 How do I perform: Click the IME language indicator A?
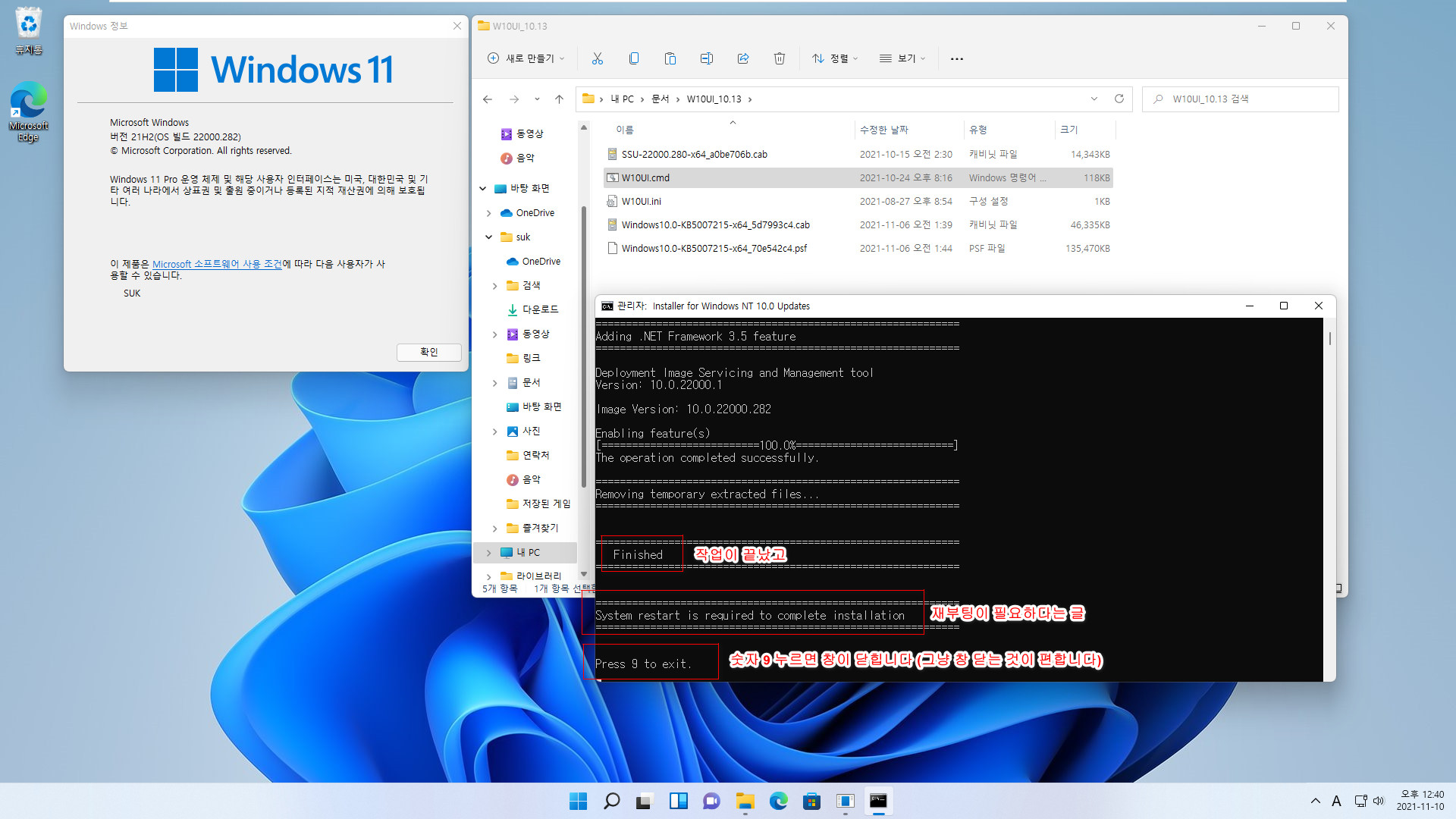tap(1336, 801)
